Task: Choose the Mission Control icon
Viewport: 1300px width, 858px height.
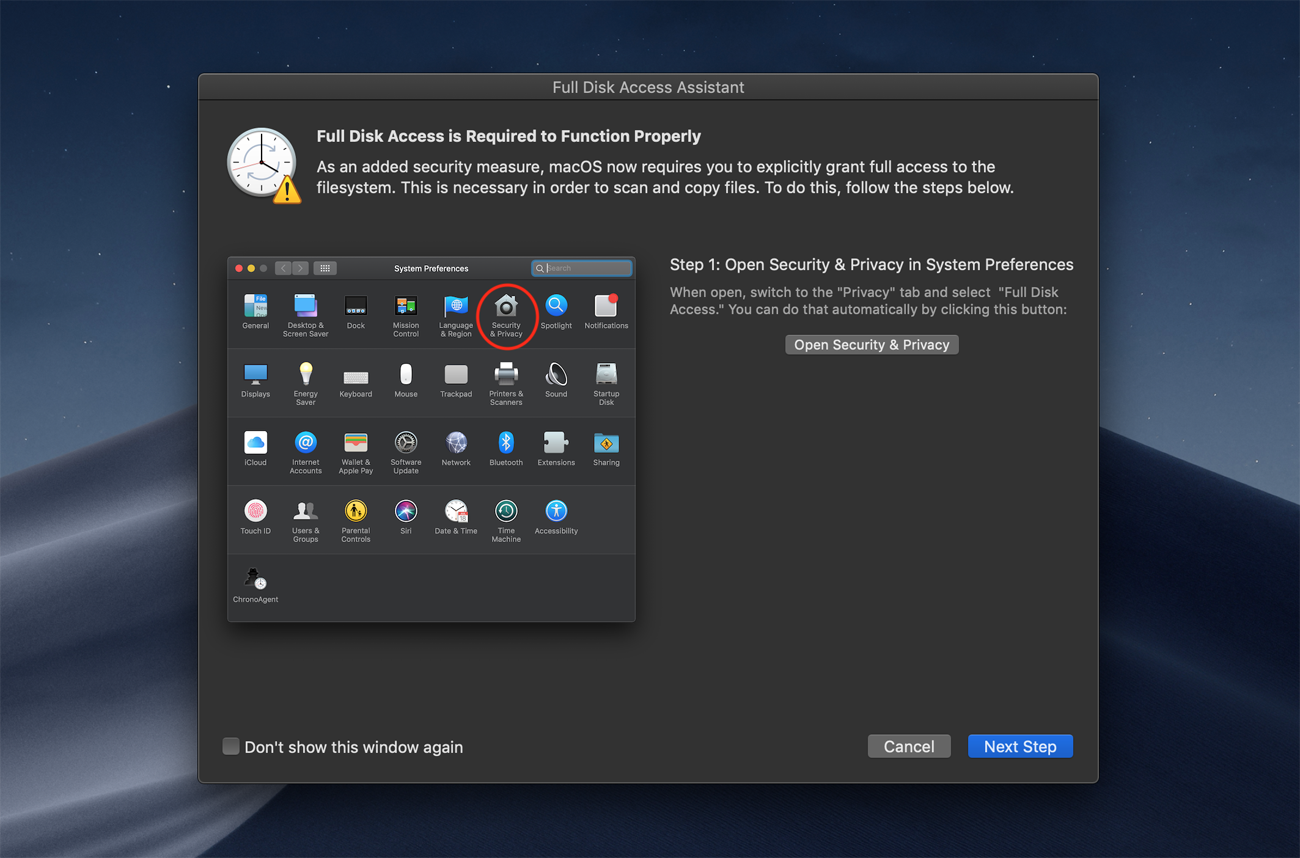Action: pos(406,305)
